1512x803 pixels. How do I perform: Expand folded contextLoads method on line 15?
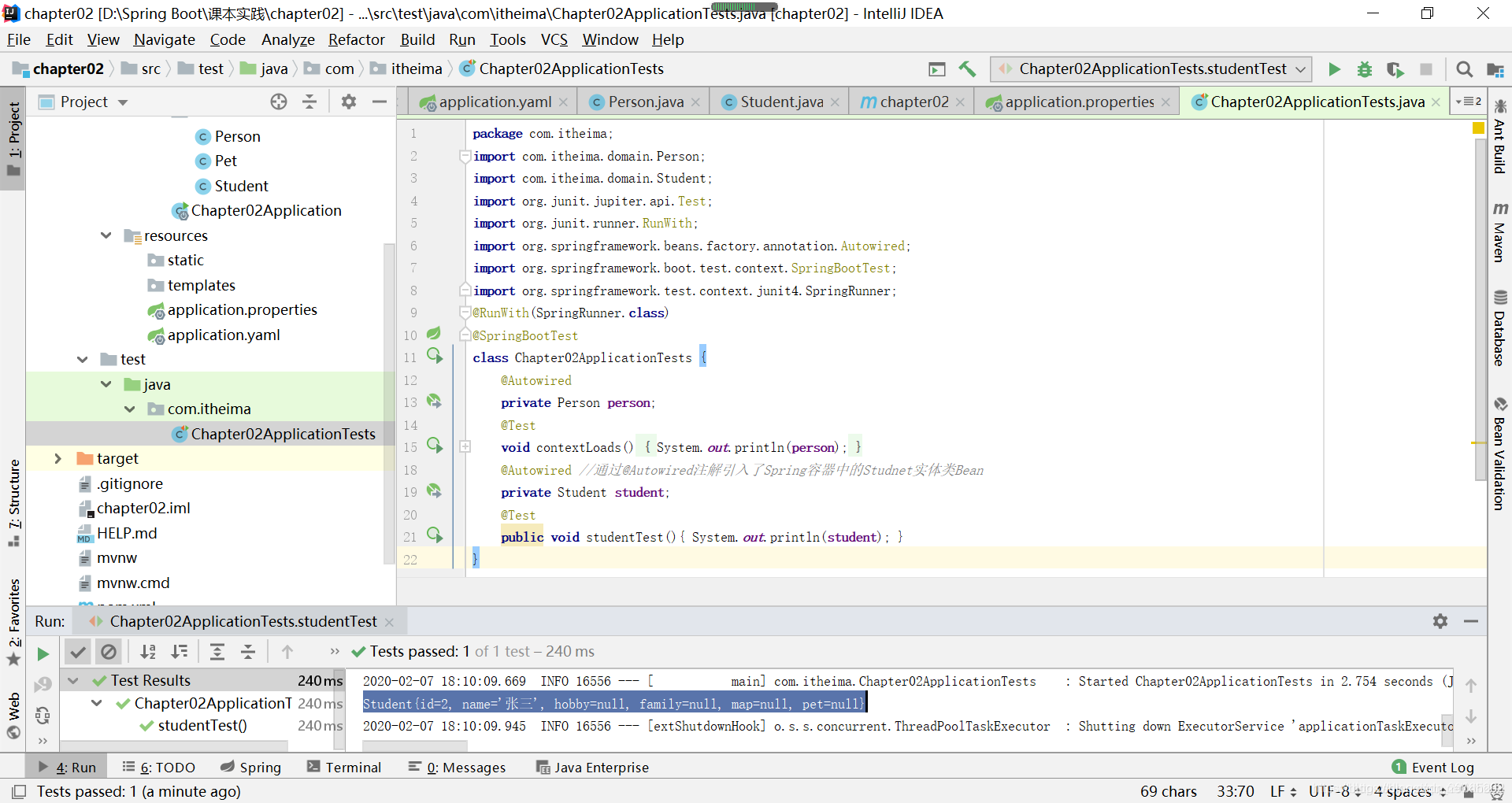click(x=465, y=446)
